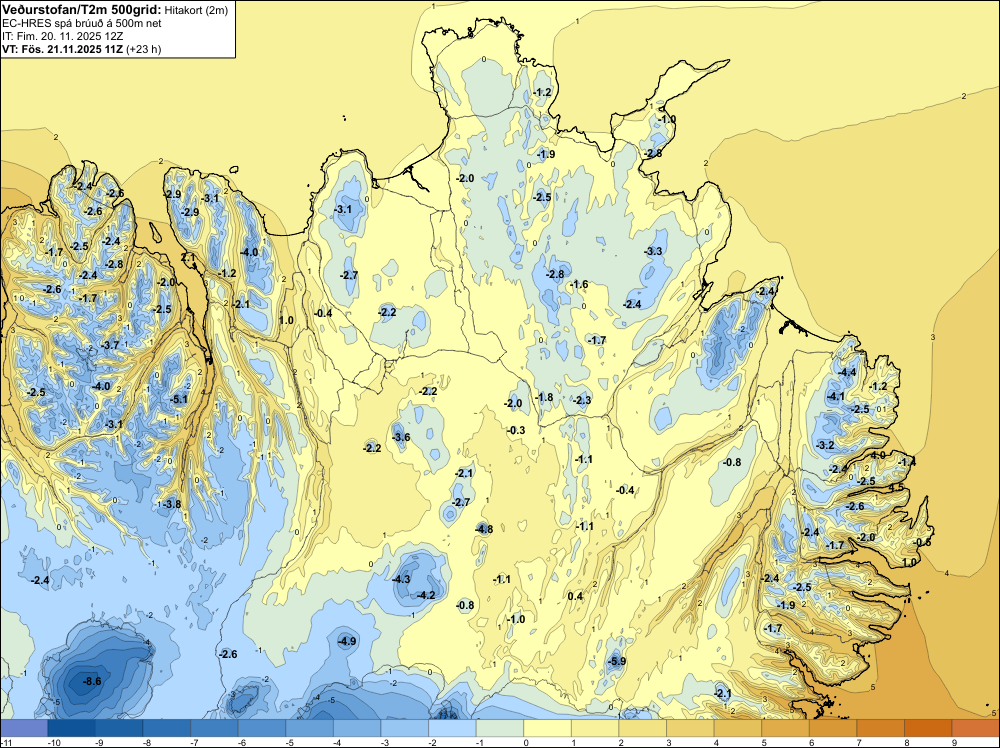The width and height of the screenshot is (1000, 748).
Task: Click the 4.5 temperature label
Action: tap(897, 487)
